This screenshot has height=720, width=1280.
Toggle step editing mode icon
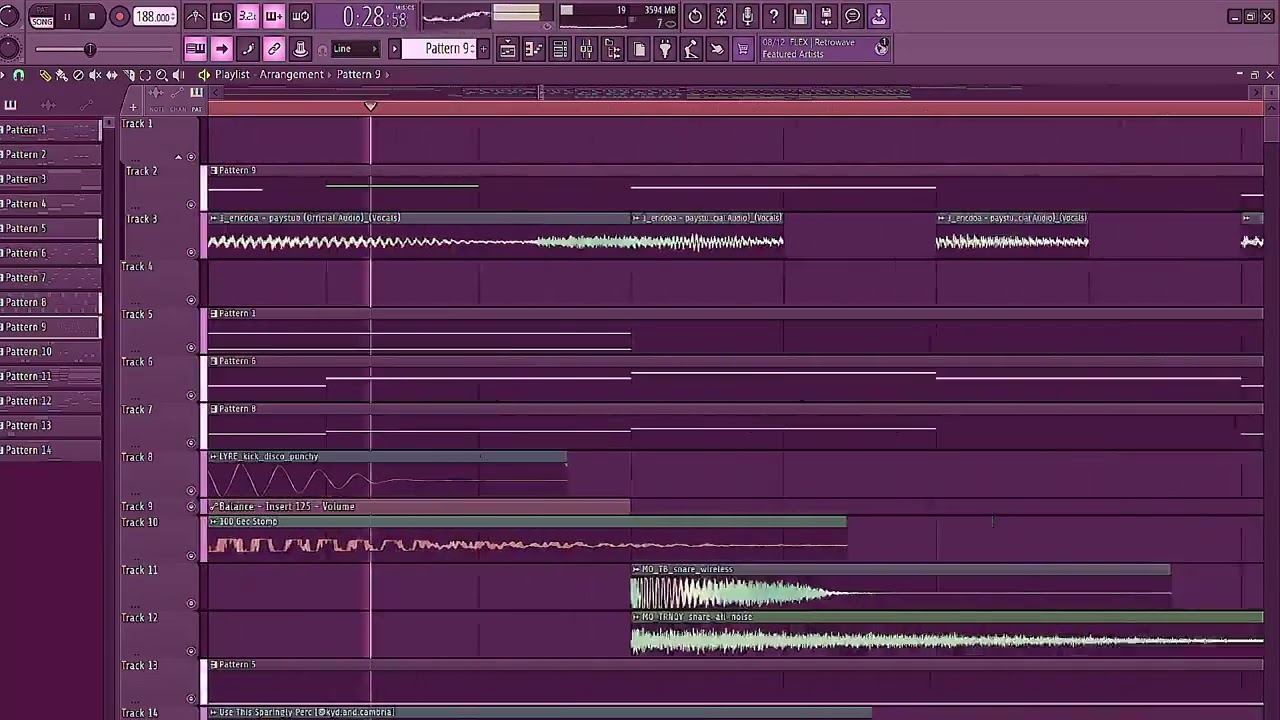[248, 49]
